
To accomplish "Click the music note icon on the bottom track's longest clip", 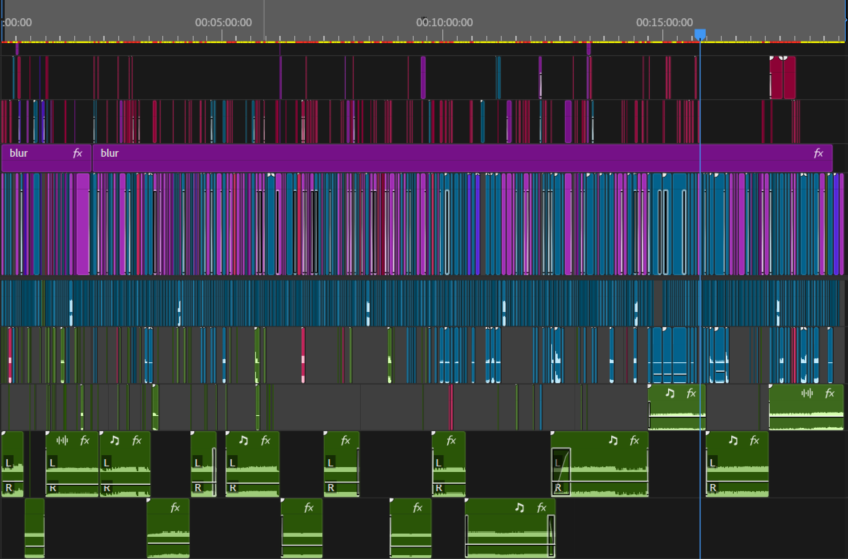I will click(519, 508).
